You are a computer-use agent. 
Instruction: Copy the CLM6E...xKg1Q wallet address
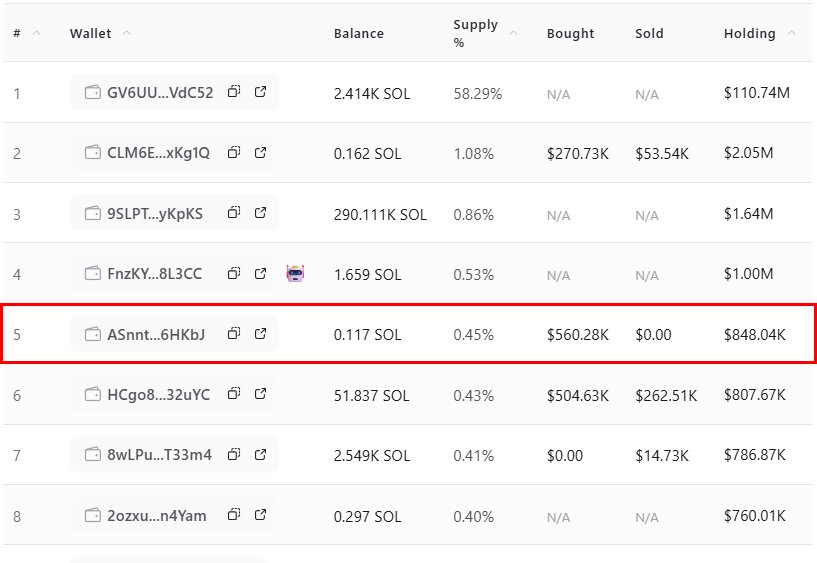pos(234,152)
